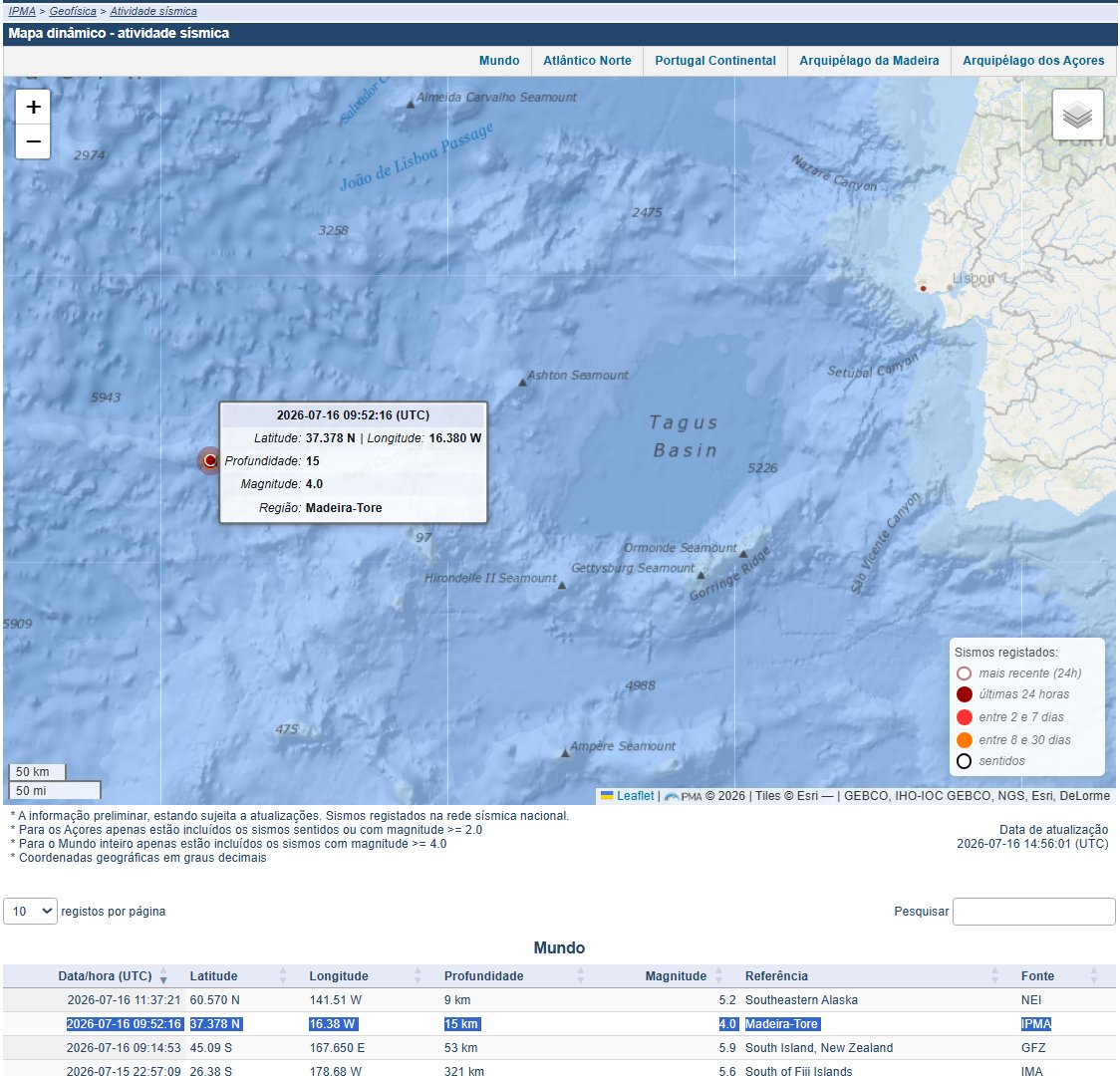This screenshot has width=1120, height=1076.
Task: Select highlighted date 2026-07-16 09:52:16 cell
Action: [x=125, y=1024]
